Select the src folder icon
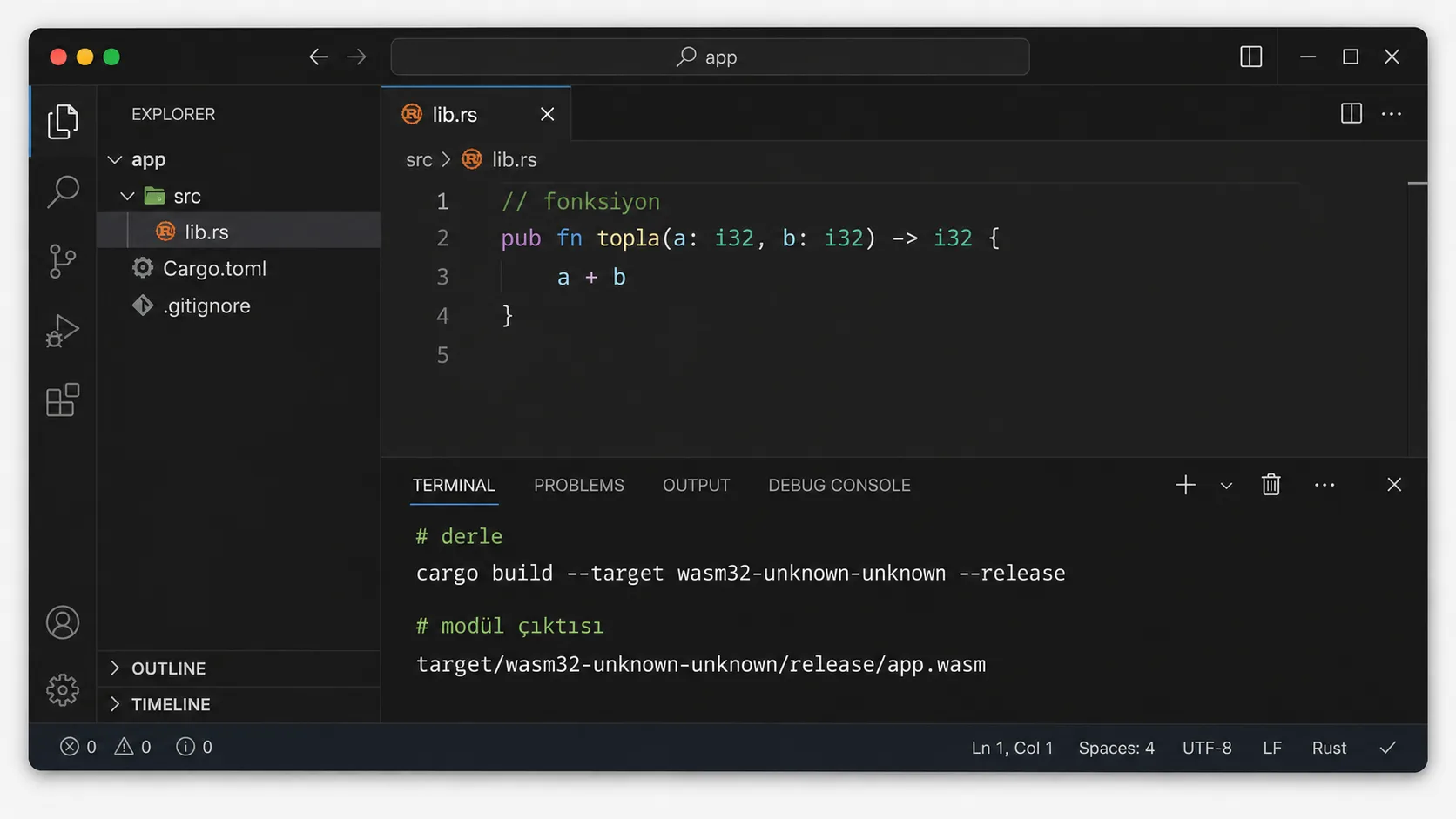1456x819 pixels. (155, 196)
